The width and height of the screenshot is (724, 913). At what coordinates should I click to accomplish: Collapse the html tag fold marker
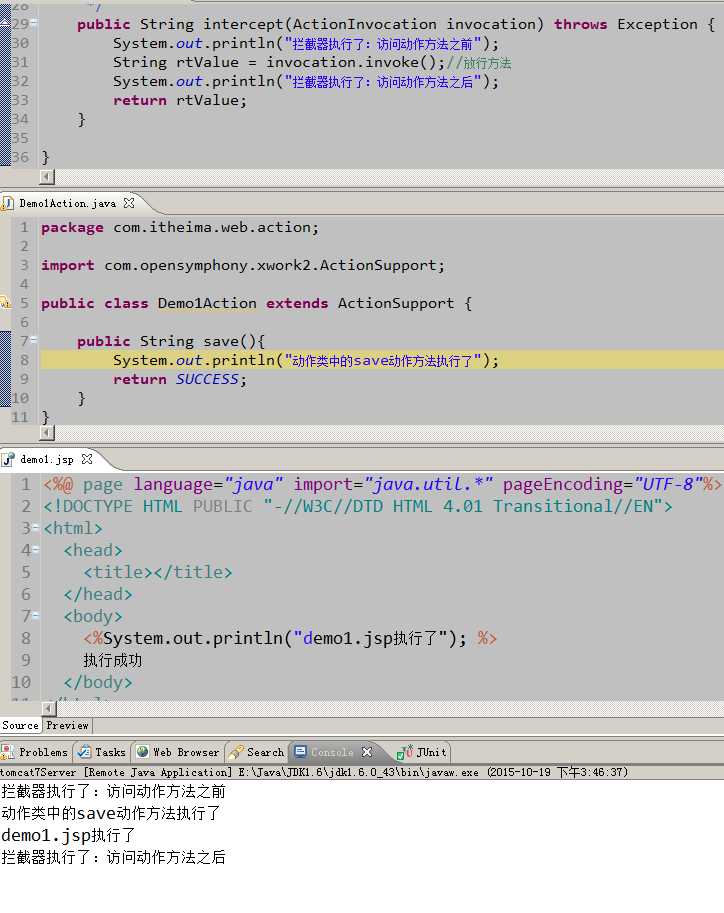tap(36, 528)
